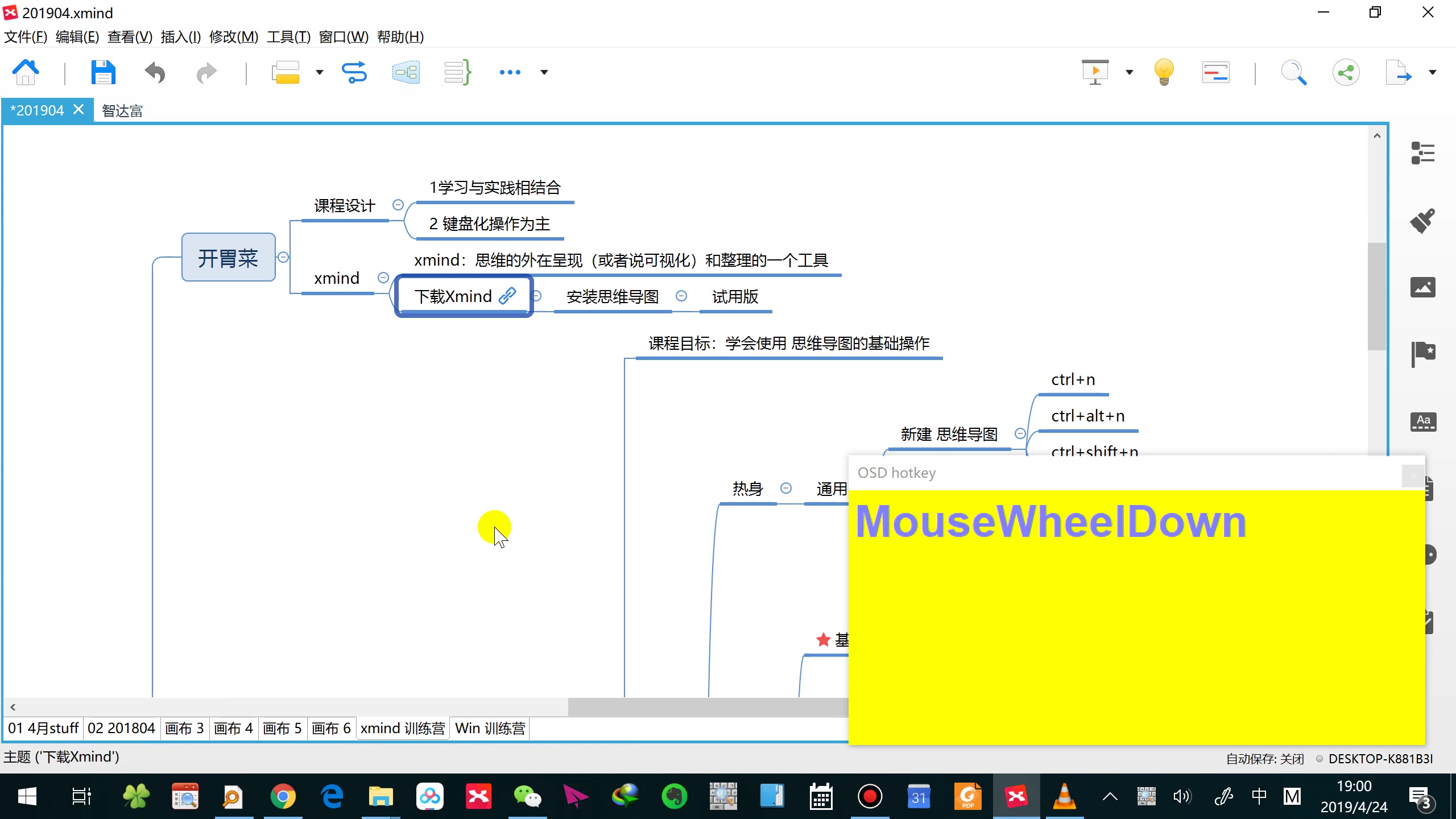Insert a new topic from the toolbar

[x=286, y=72]
